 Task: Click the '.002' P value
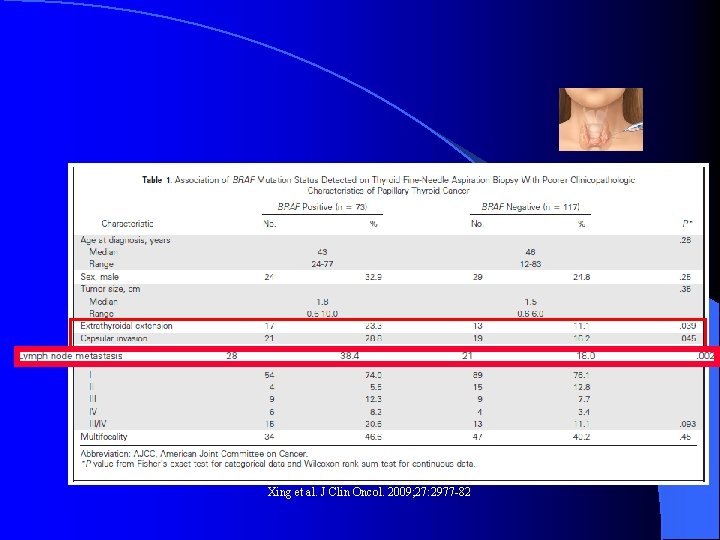[705, 356]
